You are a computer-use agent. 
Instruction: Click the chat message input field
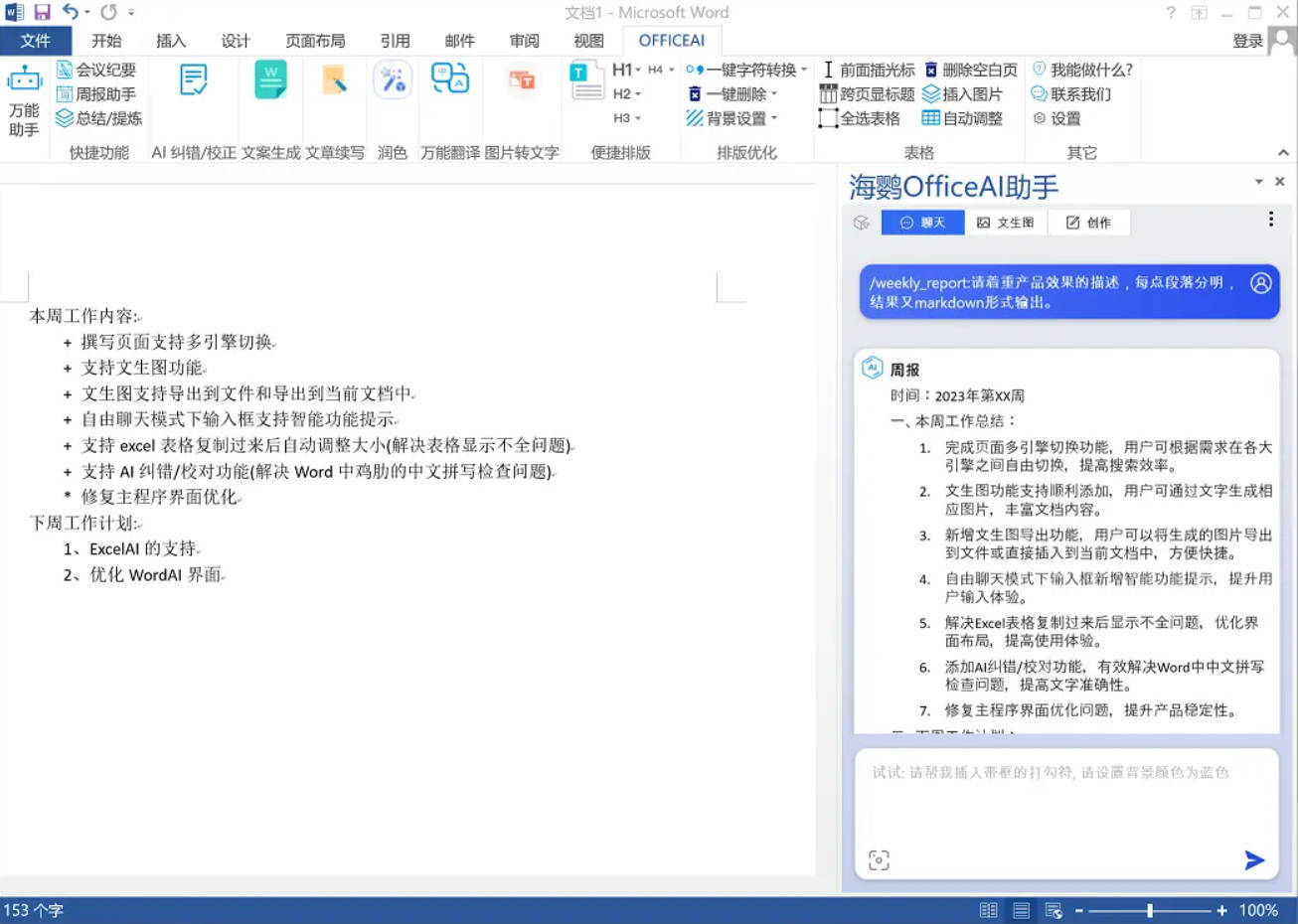(x=1063, y=805)
